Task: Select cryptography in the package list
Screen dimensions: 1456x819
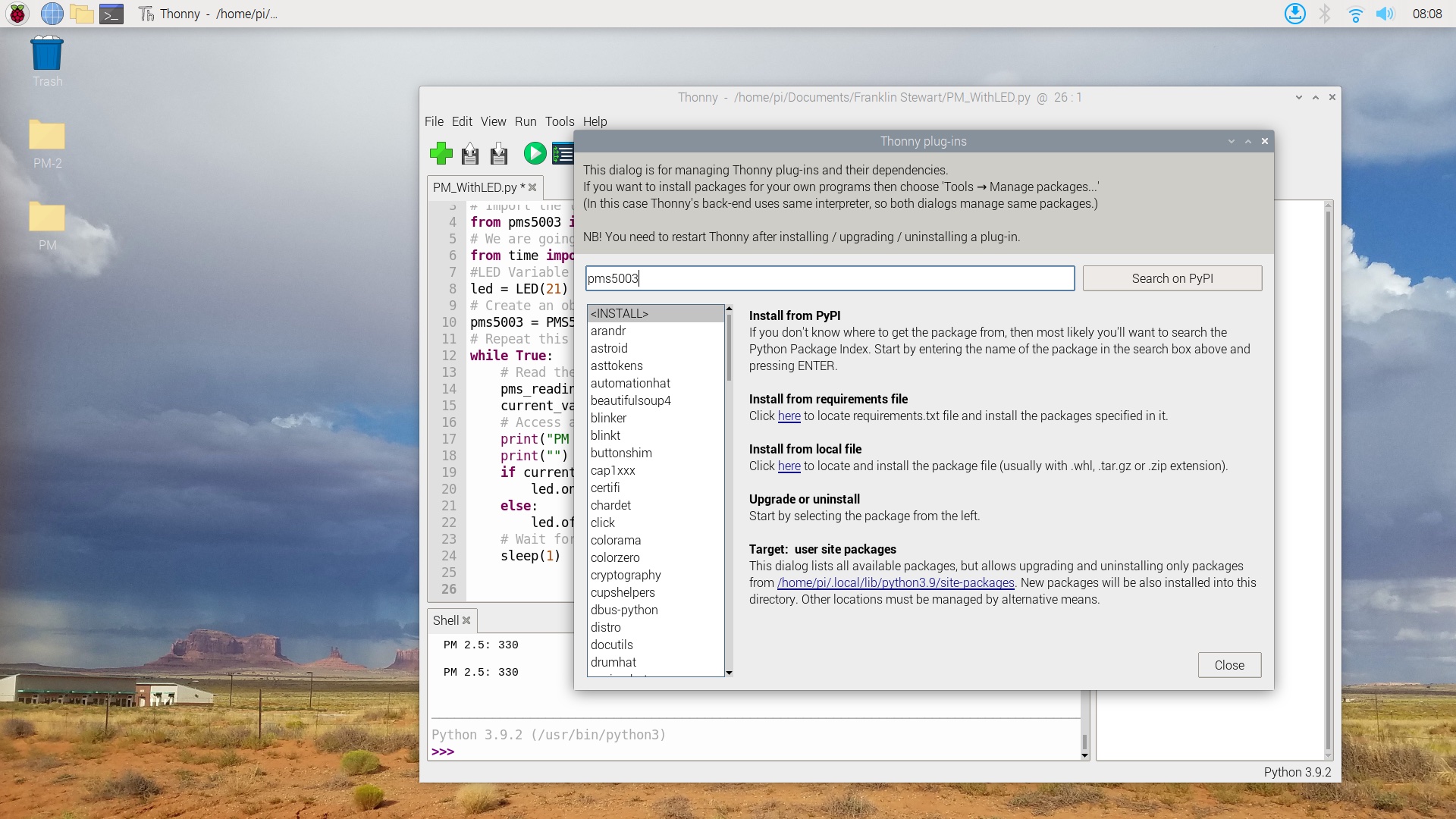Action: pyautogui.click(x=656, y=575)
